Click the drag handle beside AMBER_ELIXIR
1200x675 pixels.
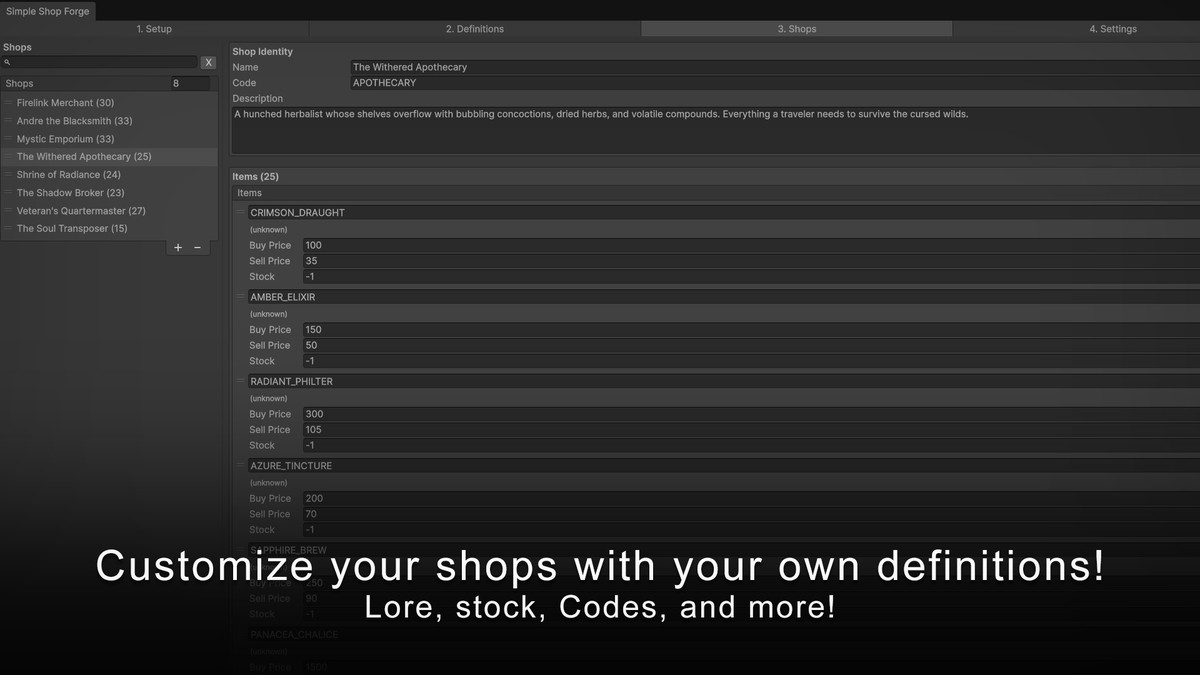tap(239, 296)
